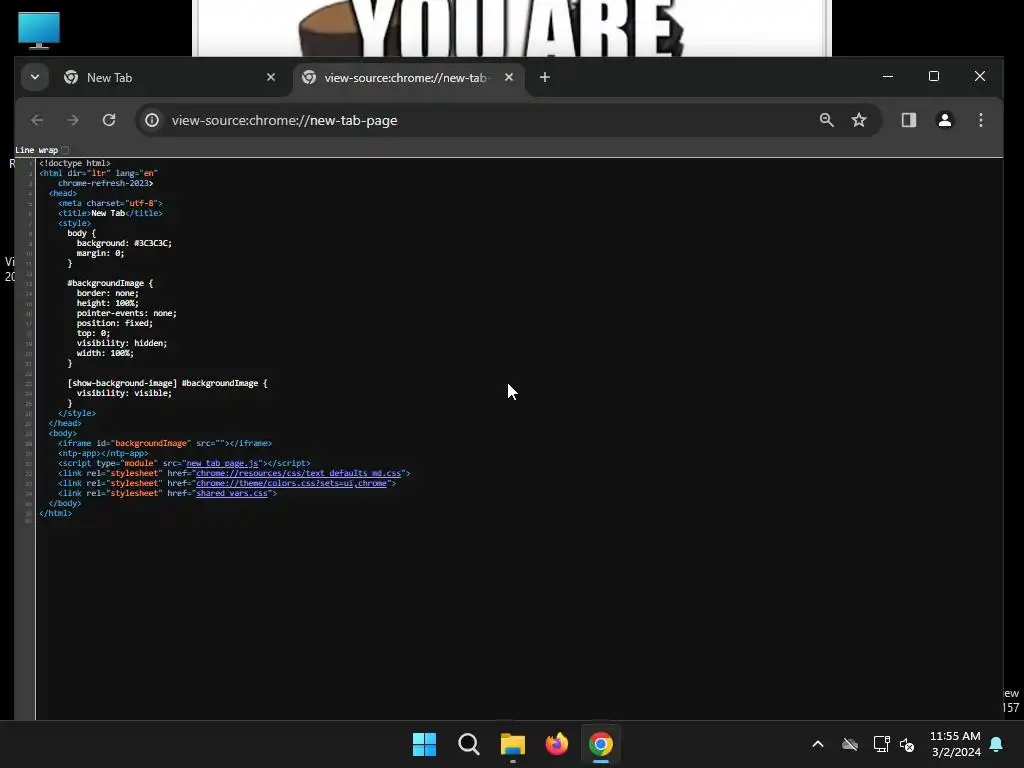Reload the current page
Screen dimensions: 1024x768
109,120
